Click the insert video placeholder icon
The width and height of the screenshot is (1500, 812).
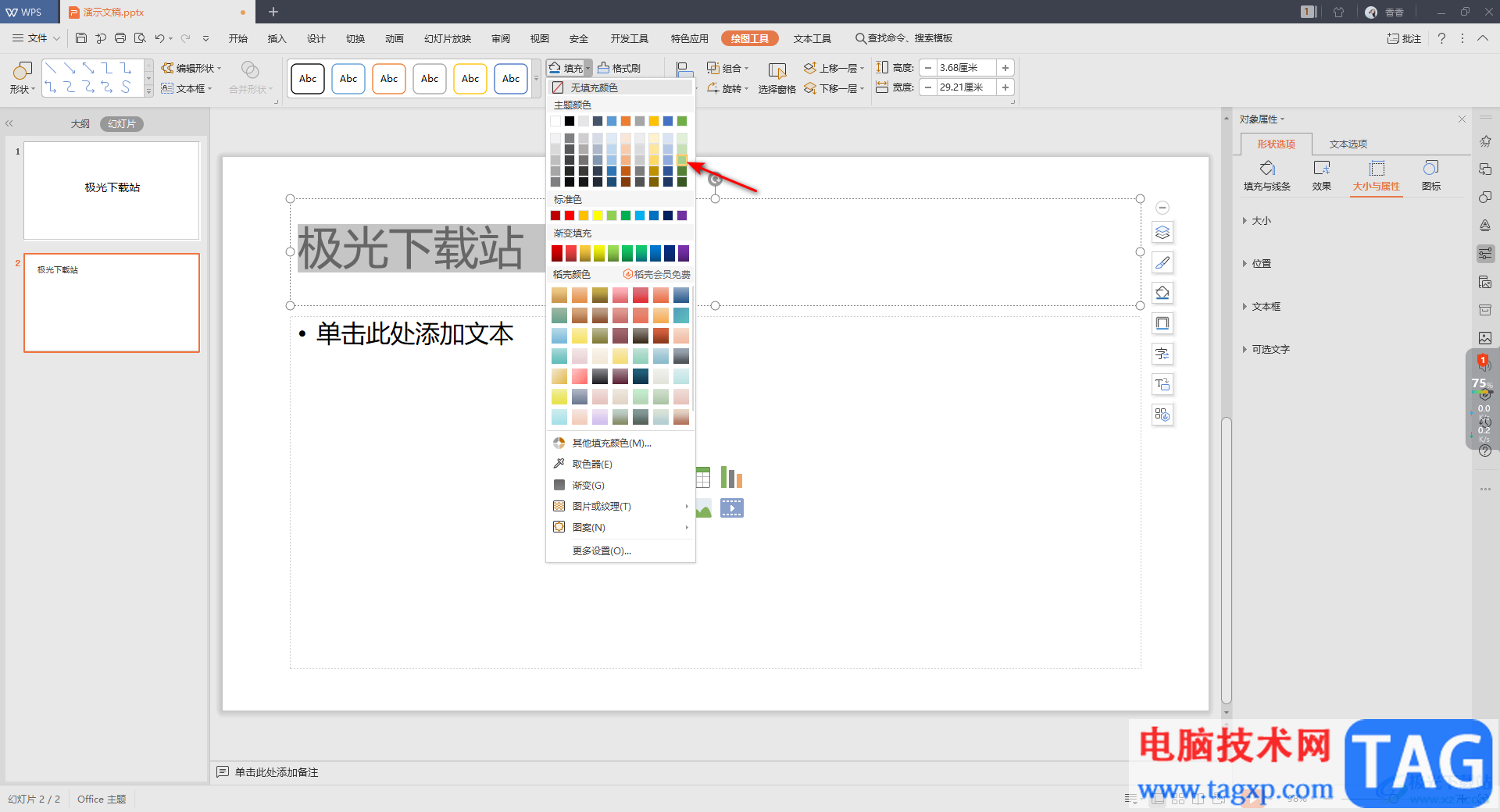point(731,508)
